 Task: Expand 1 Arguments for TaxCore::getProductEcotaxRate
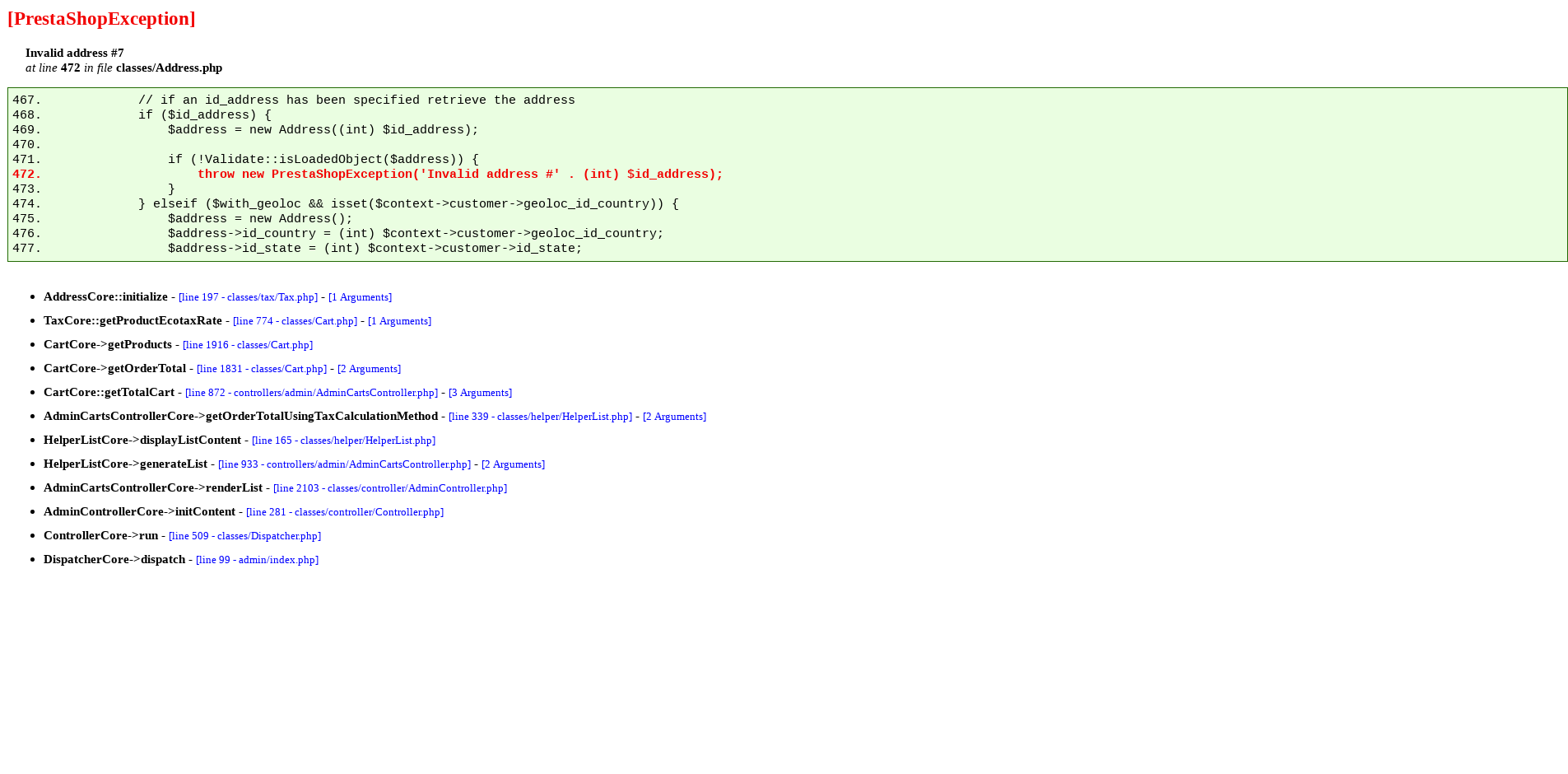pos(399,321)
